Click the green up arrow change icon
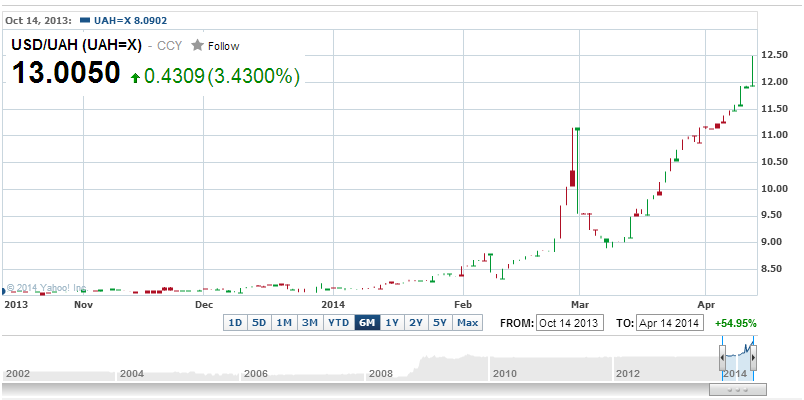The width and height of the screenshot is (804, 400). tap(135, 78)
